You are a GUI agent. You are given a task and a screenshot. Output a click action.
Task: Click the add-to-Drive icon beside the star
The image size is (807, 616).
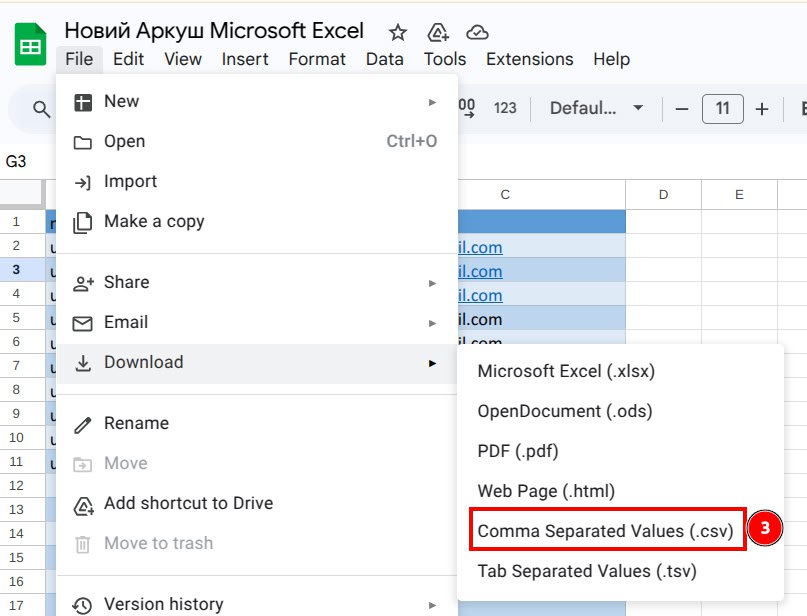coord(437,32)
